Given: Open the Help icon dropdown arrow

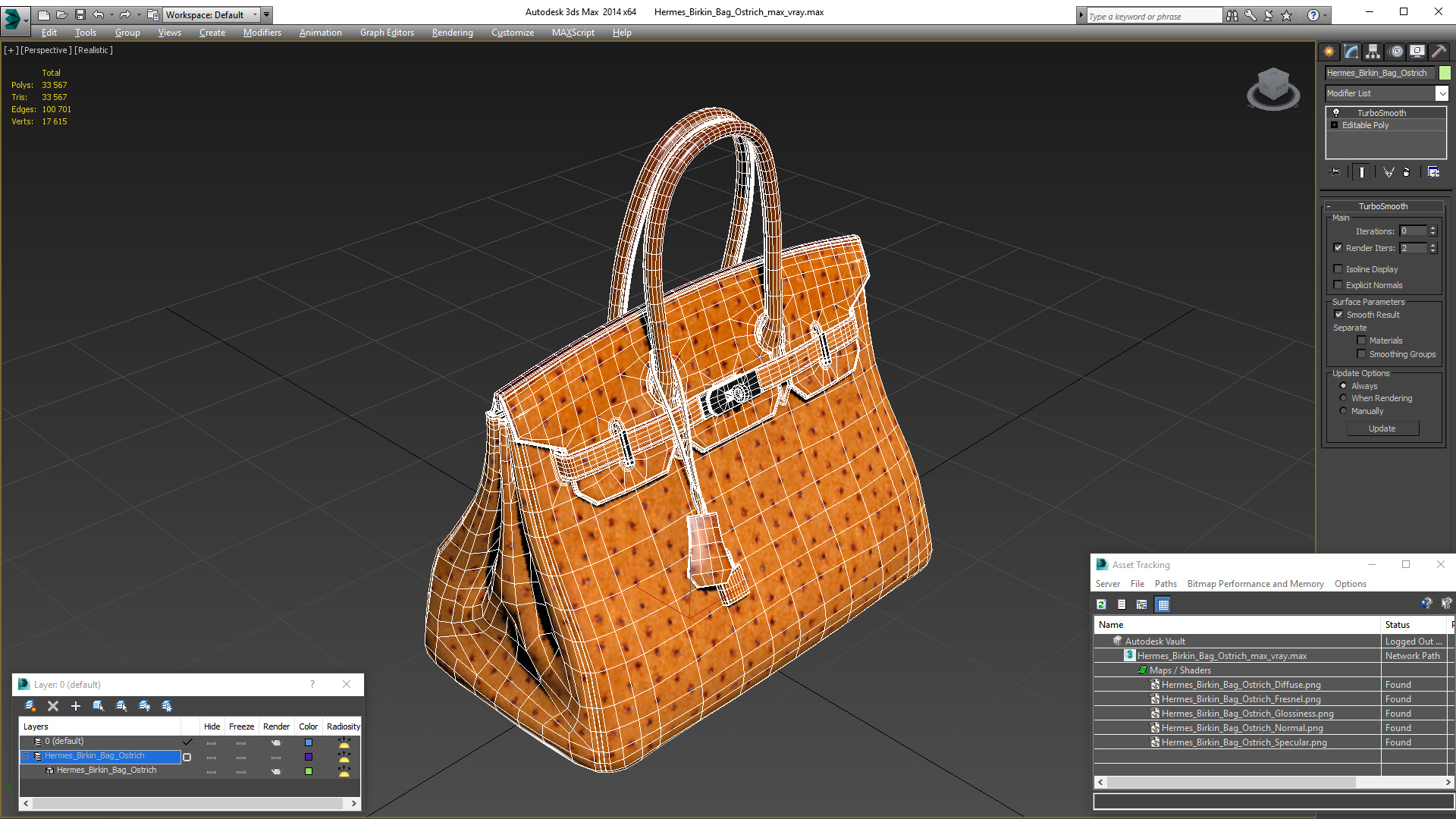Looking at the screenshot, I should pyautogui.click(x=1326, y=15).
